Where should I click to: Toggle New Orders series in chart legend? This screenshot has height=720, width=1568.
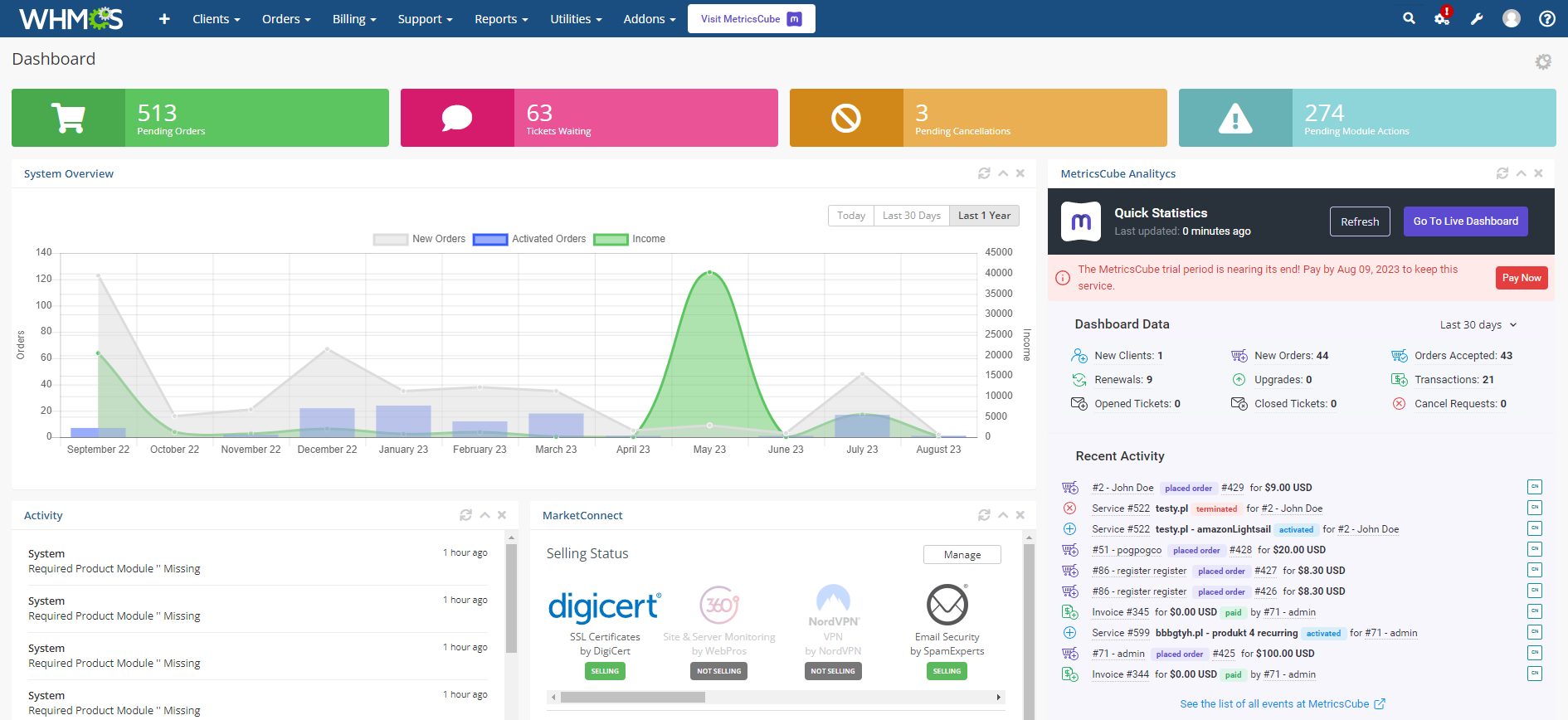pos(419,239)
